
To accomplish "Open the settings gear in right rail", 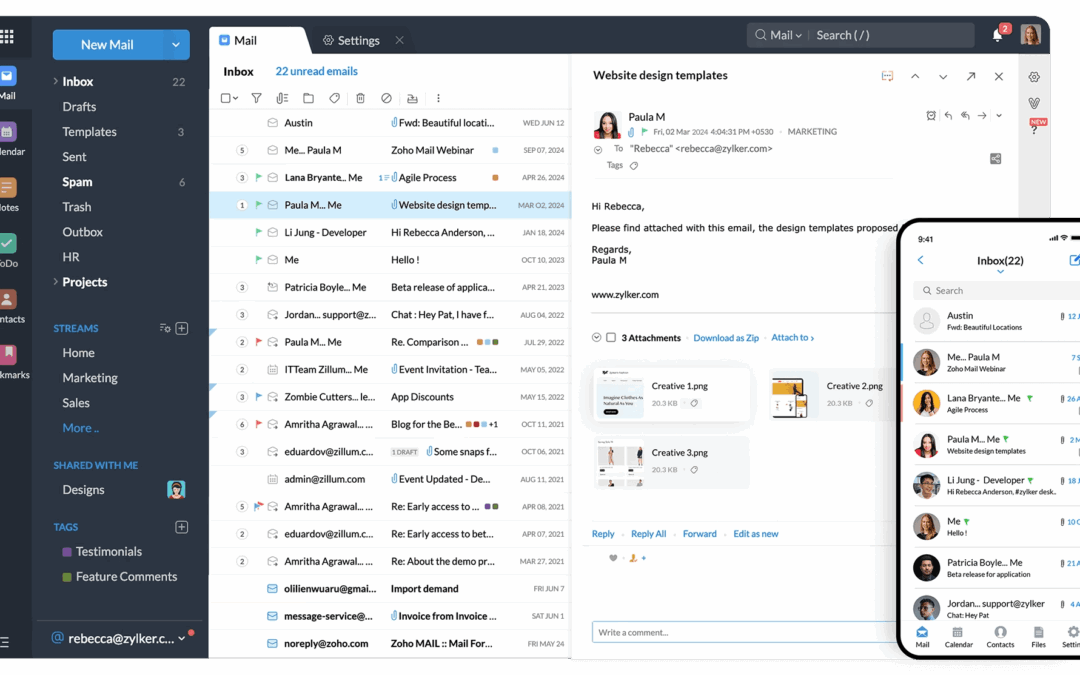I will tap(1034, 77).
